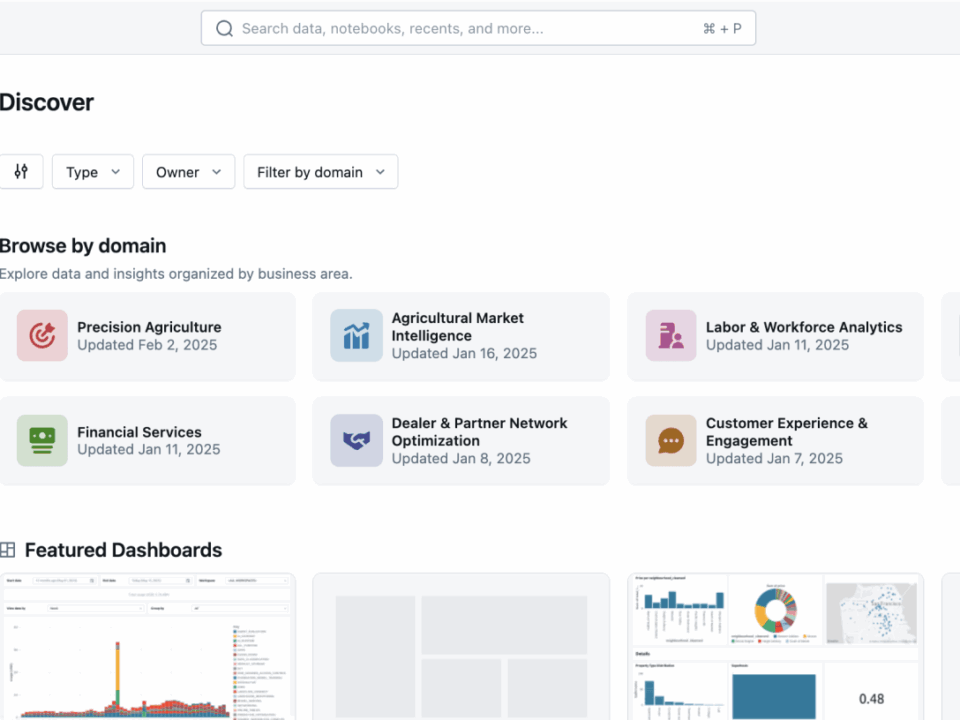
Task: Open the placeholder dashboard thumbnail with gray blocks
Action: [461, 647]
